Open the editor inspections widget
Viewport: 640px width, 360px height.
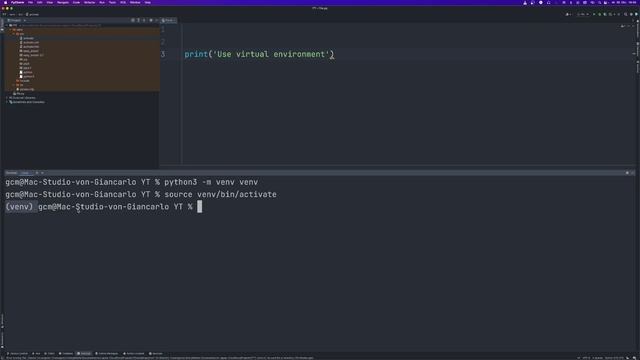[623, 26]
